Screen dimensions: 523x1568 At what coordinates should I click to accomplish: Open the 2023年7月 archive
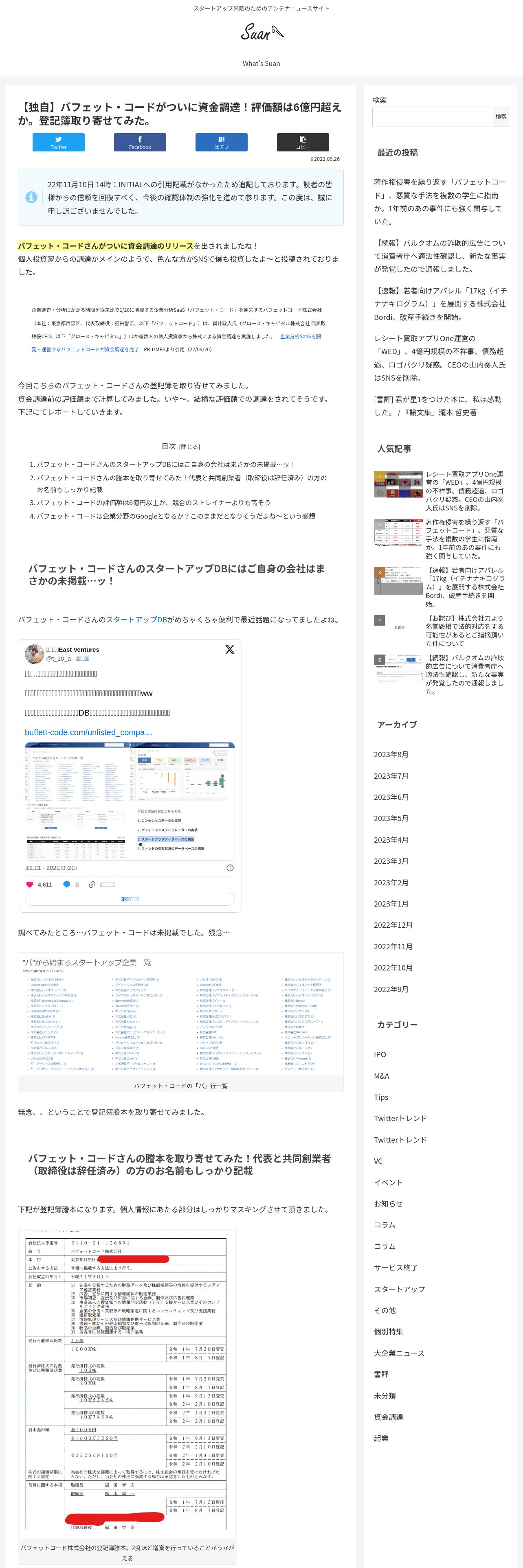point(391,776)
